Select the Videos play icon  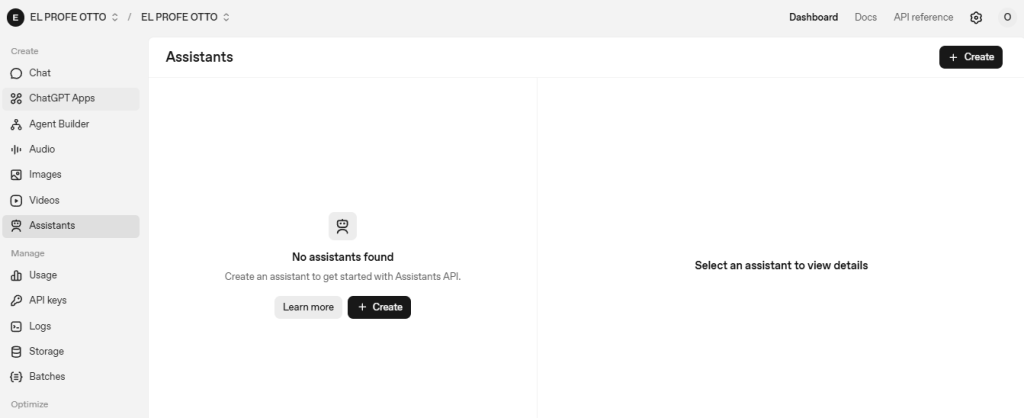coord(16,200)
